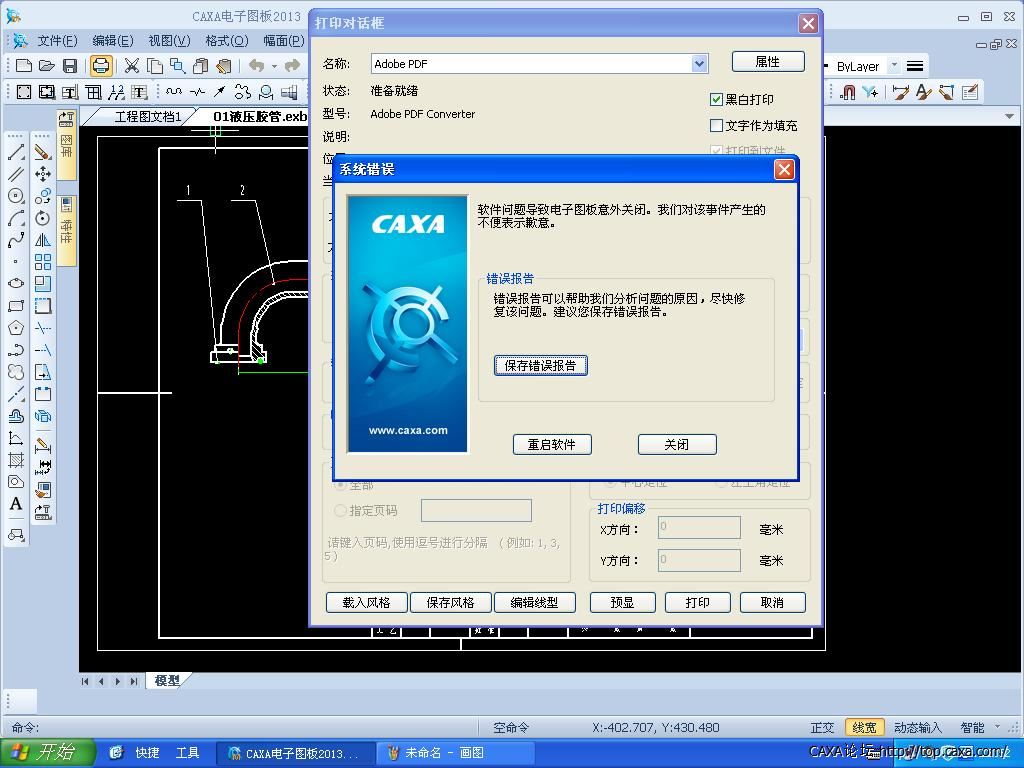Click the Erase brush tool icon
The height and width of the screenshot is (768, 1024).
click(x=43, y=152)
